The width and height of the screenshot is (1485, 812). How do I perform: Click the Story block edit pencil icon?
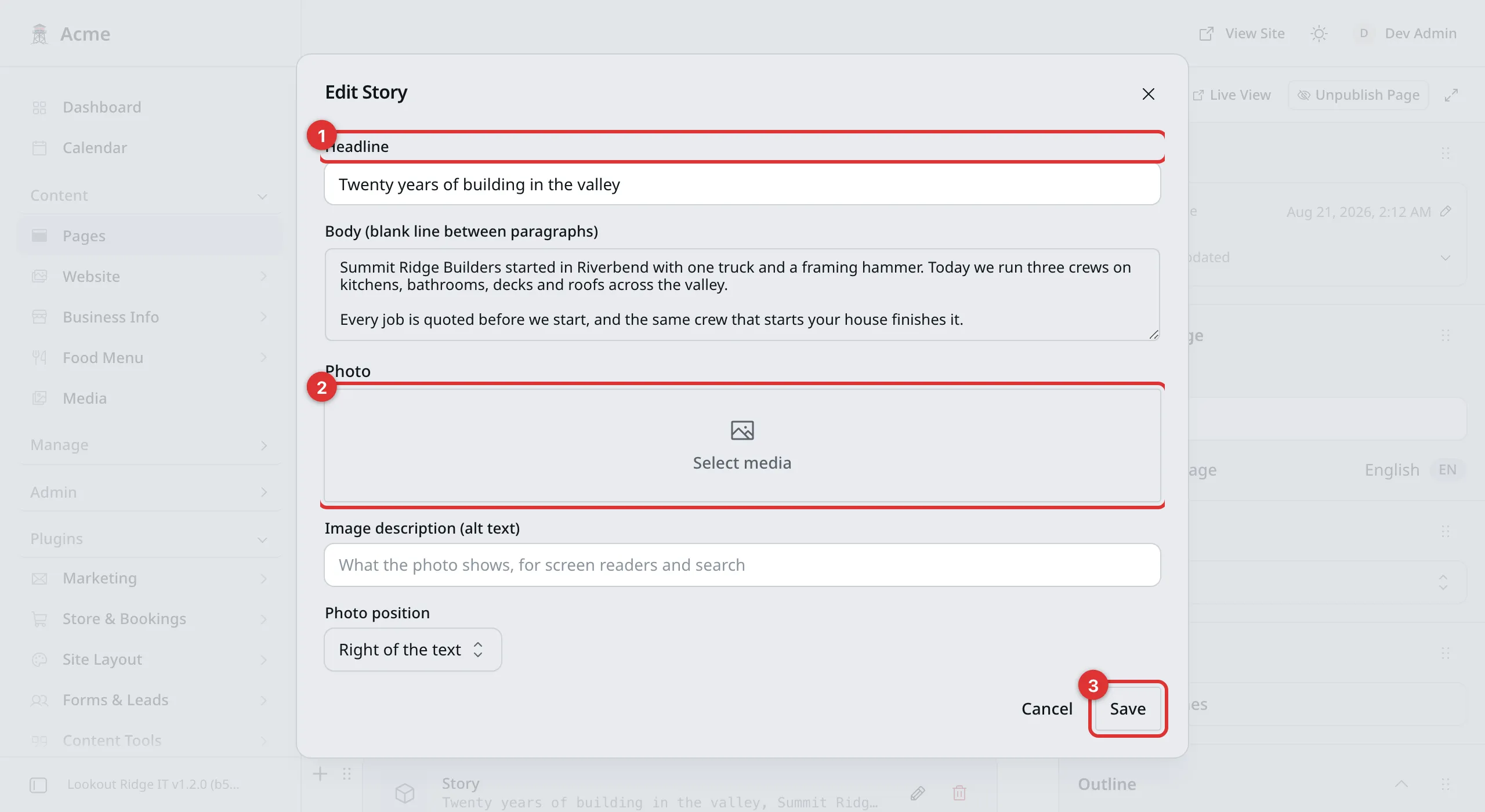(918, 792)
